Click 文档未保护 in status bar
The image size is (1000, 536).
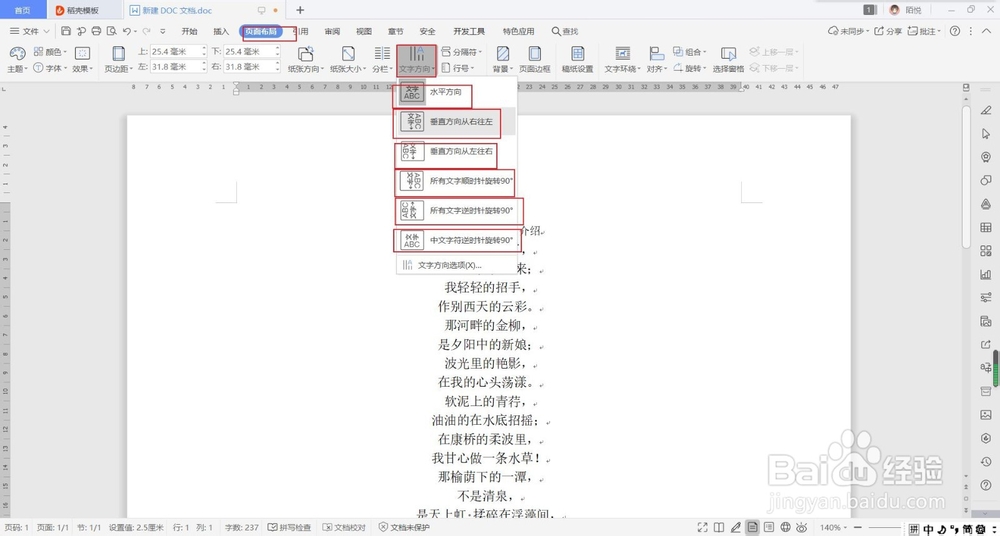(x=404, y=528)
